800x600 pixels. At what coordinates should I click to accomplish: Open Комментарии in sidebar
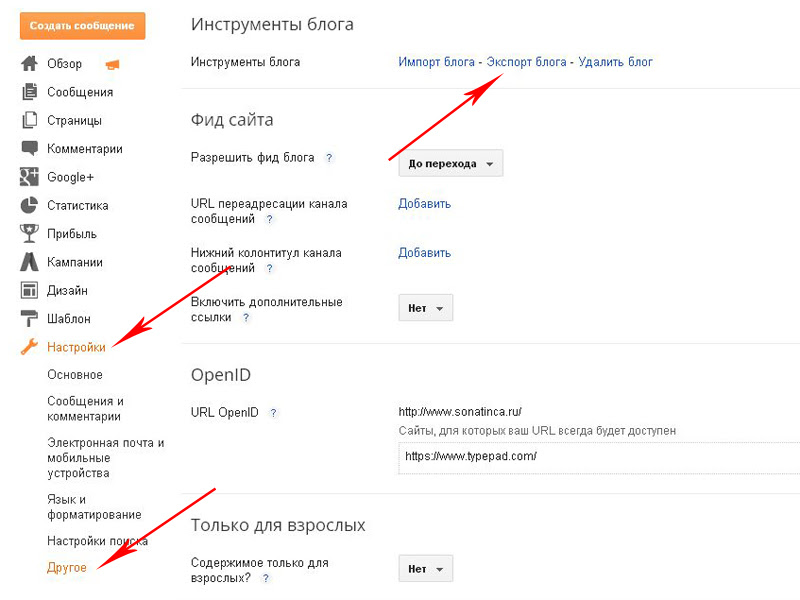pos(85,149)
